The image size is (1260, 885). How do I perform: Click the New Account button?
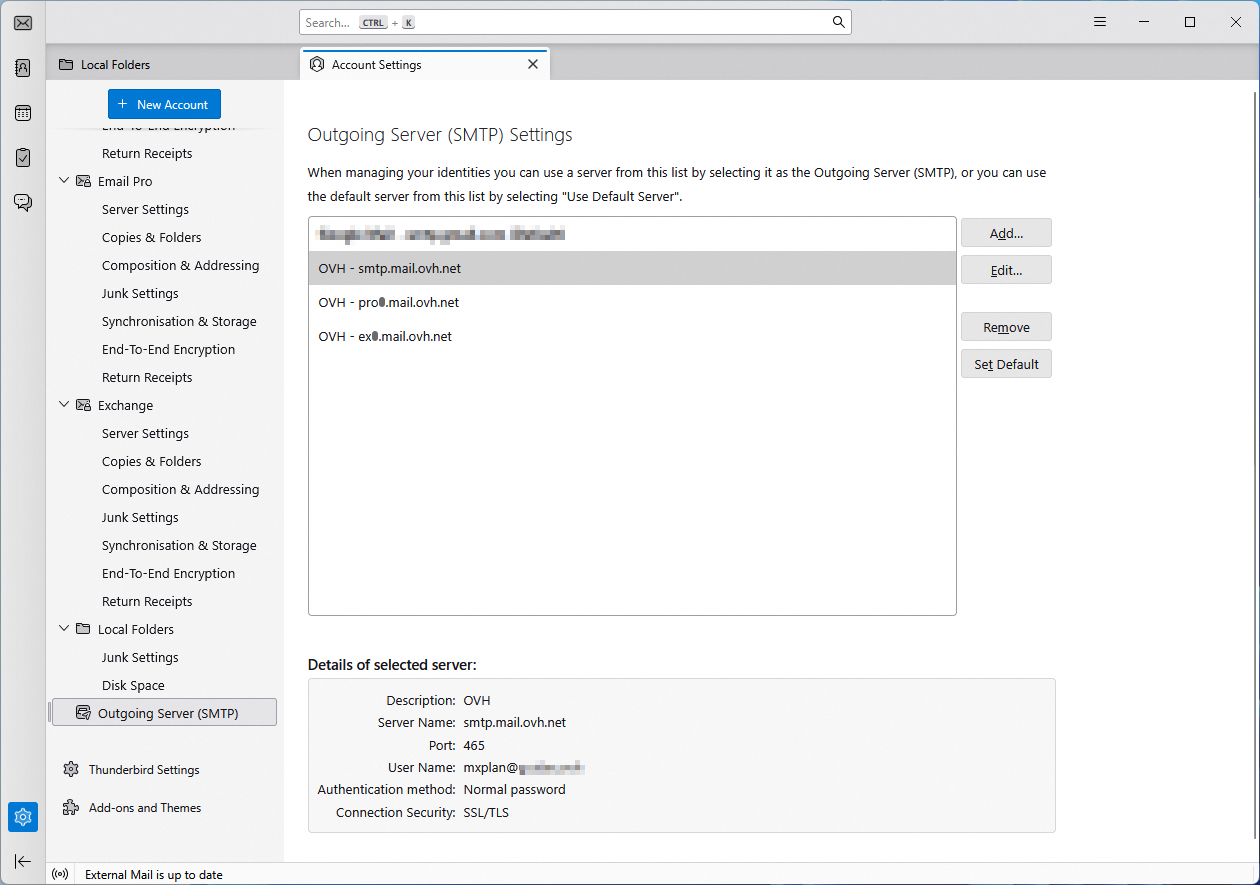click(x=164, y=104)
